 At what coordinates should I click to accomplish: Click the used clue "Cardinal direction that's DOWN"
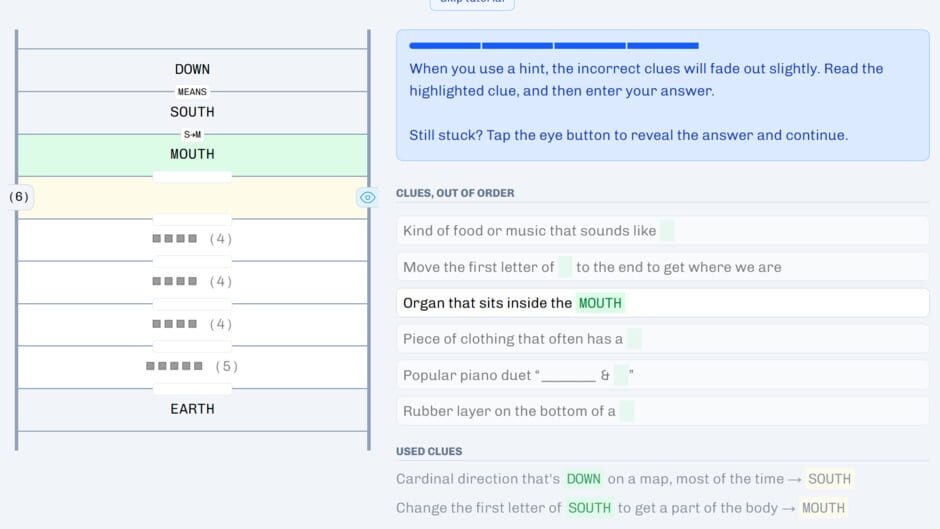(623, 479)
